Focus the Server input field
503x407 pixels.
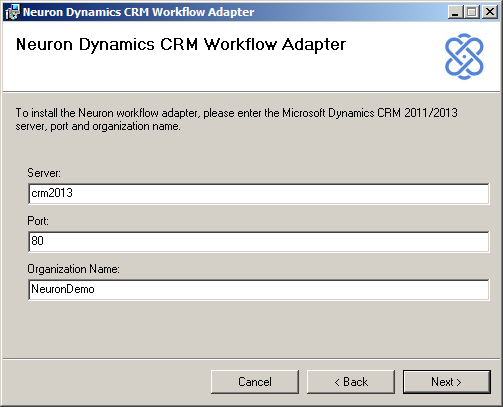click(x=259, y=194)
